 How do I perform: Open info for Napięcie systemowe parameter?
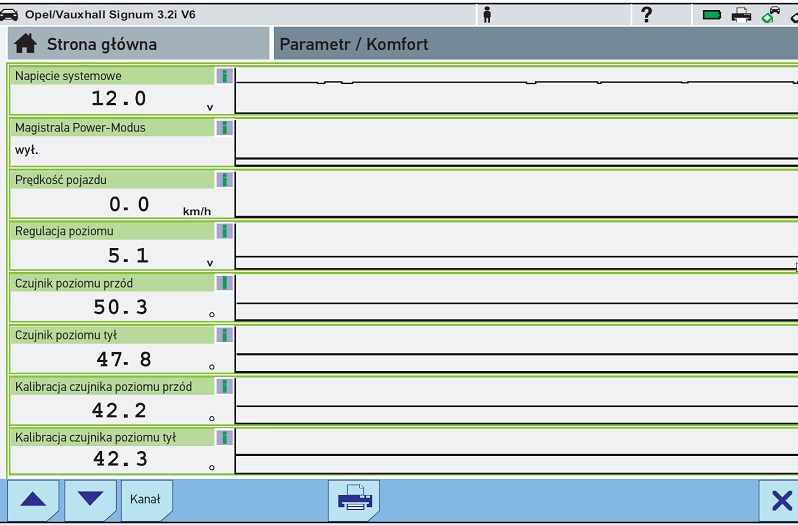click(x=225, y=76)
